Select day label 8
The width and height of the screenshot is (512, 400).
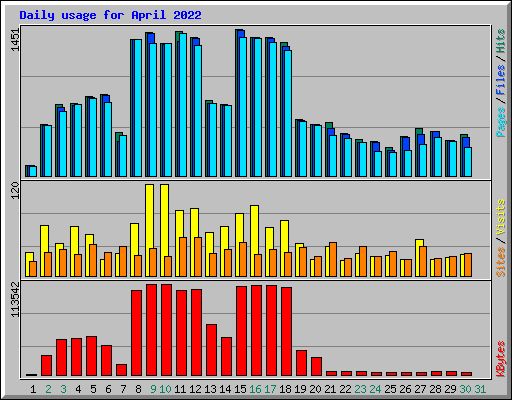[x=138, y=389]
